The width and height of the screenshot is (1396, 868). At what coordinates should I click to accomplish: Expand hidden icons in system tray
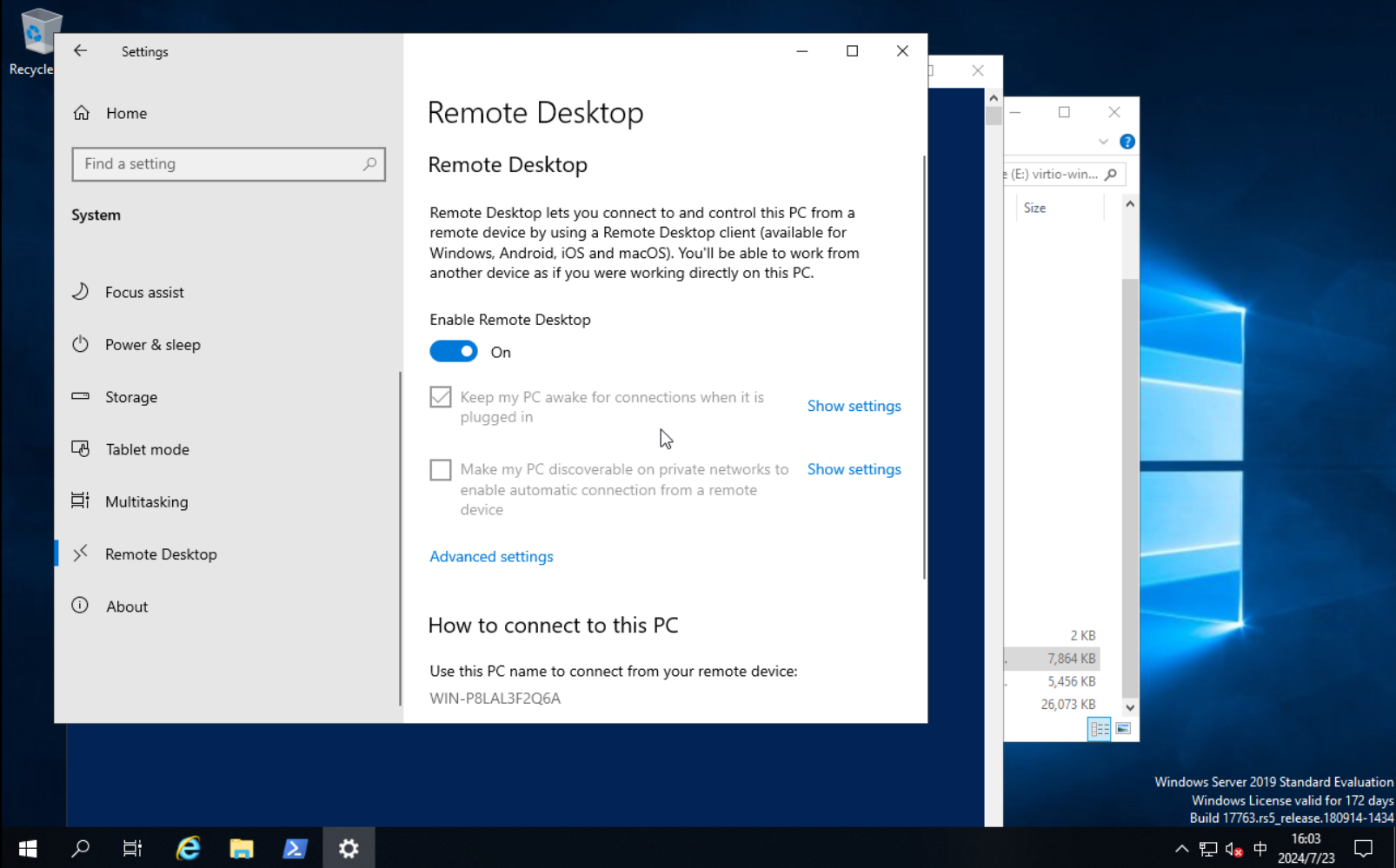tap(1181, 849)
